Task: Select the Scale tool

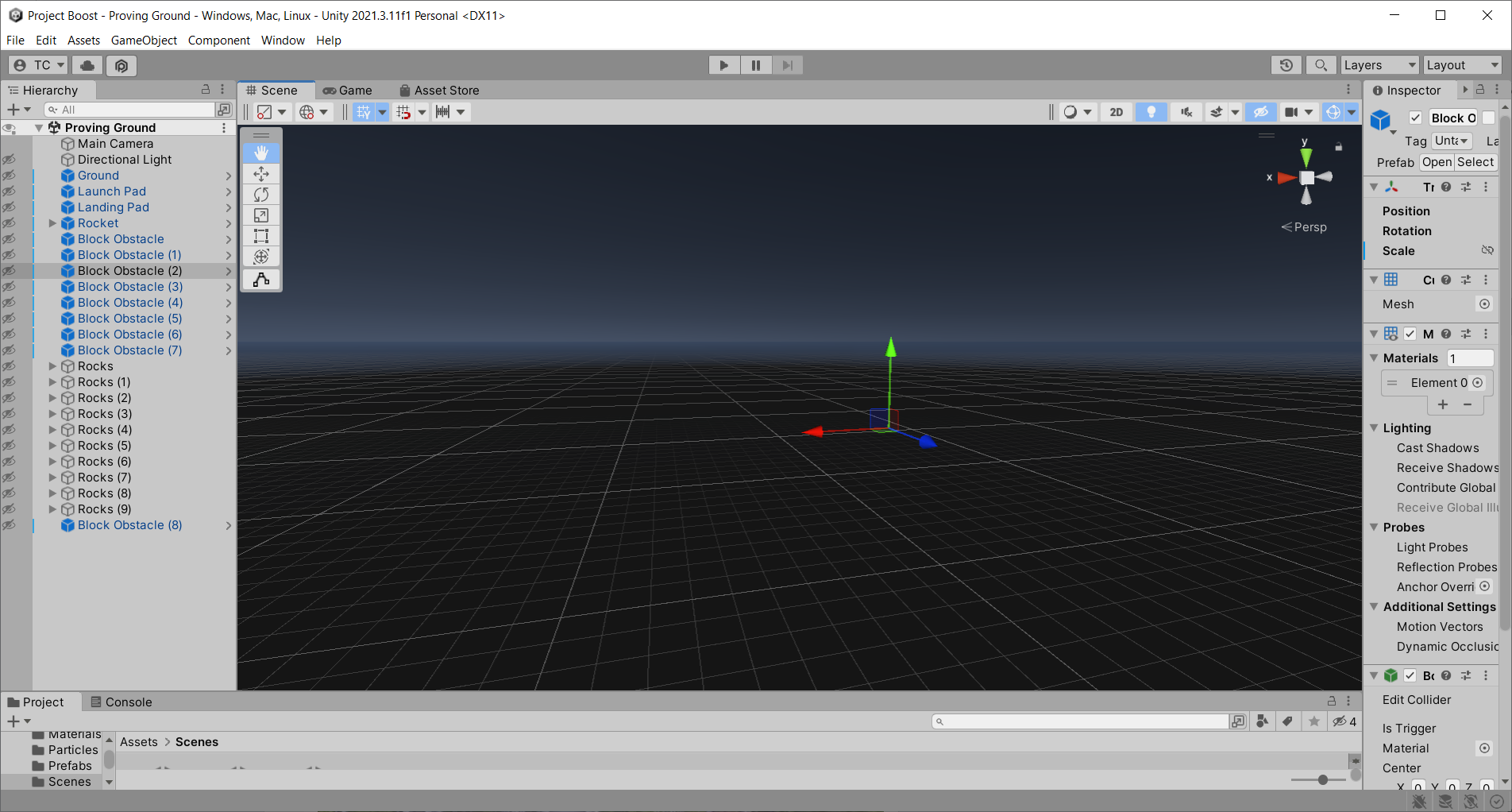Action: pyautogui.click(x=261, y=215)
